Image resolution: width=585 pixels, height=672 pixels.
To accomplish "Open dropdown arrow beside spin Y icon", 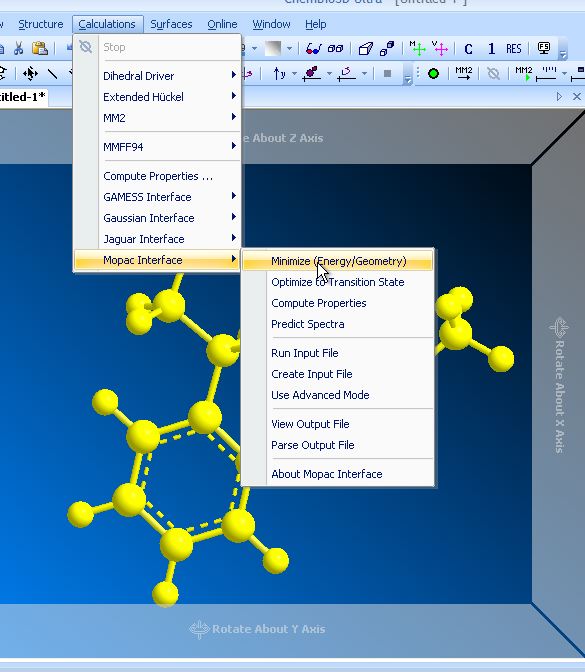I will 294,74.
